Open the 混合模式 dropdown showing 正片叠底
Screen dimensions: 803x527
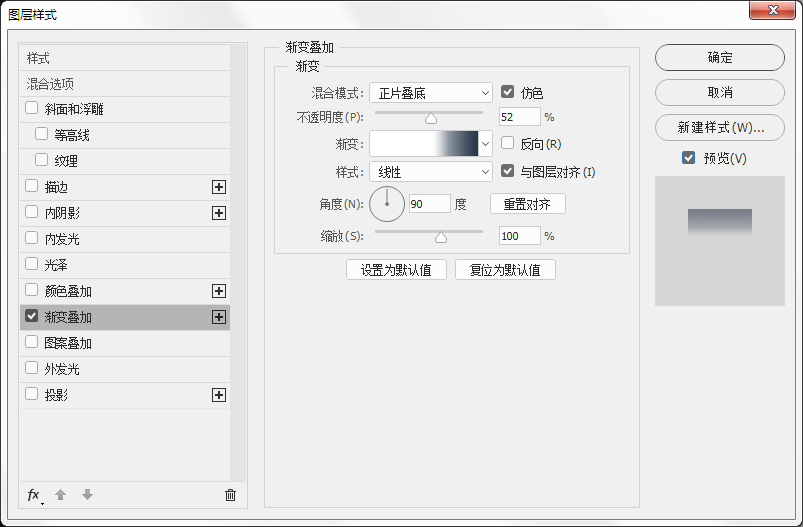click(431, 93)
